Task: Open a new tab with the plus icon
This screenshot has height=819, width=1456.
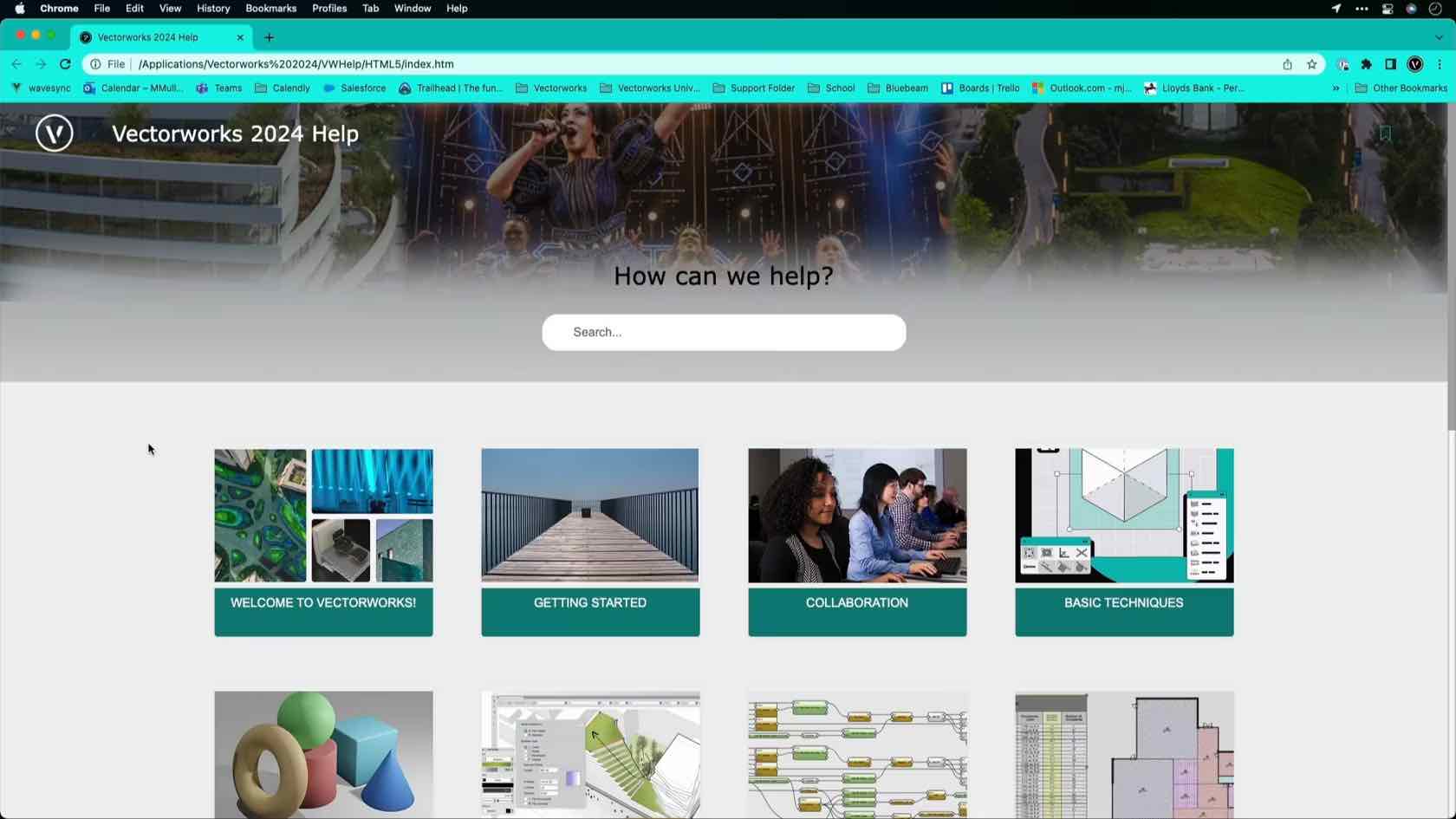Action: (269, 37)
